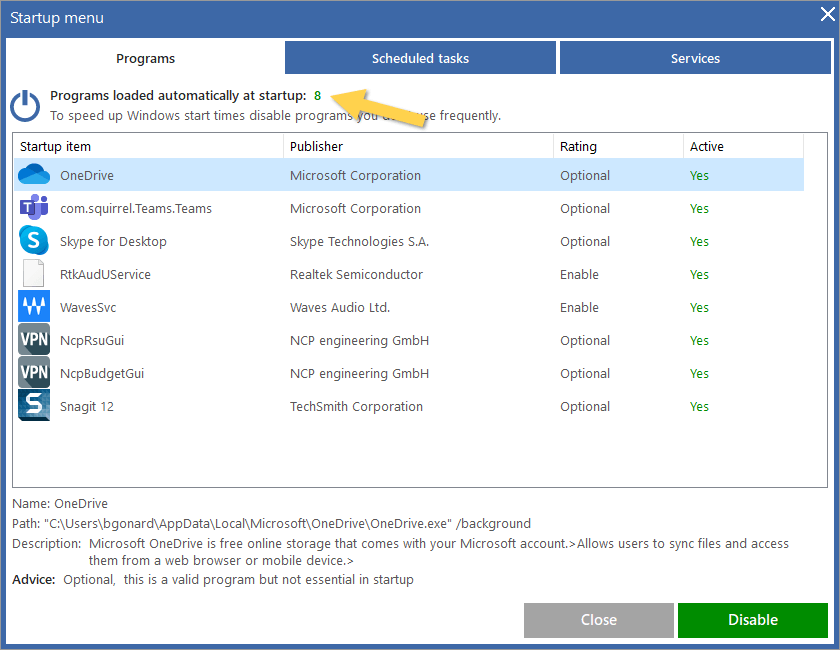
Task: Click the Yes active status for OneDrive
Action: [x=699, y=175]
